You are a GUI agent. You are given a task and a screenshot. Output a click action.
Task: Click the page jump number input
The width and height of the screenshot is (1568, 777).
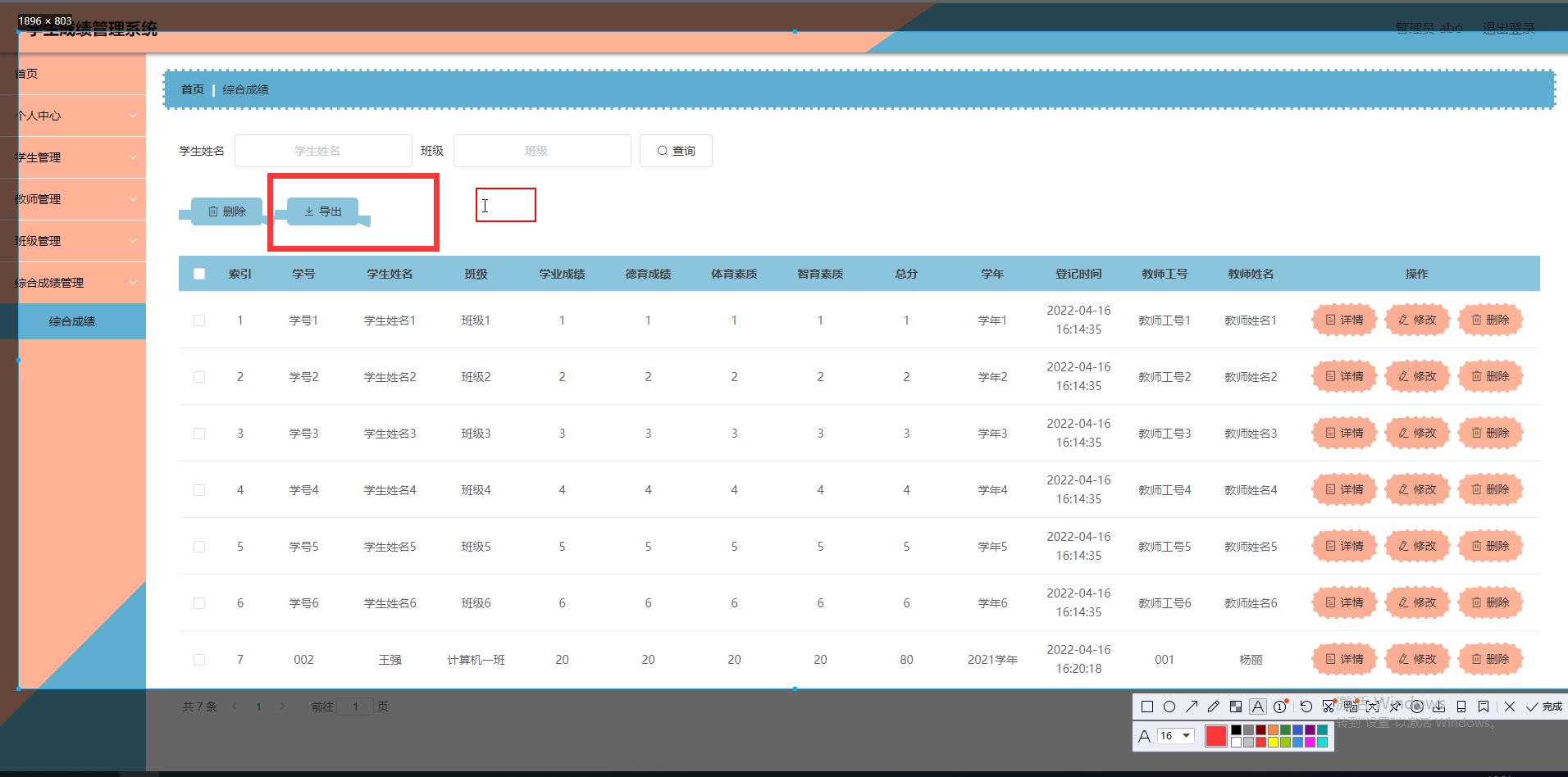click(x=355, y=707)
